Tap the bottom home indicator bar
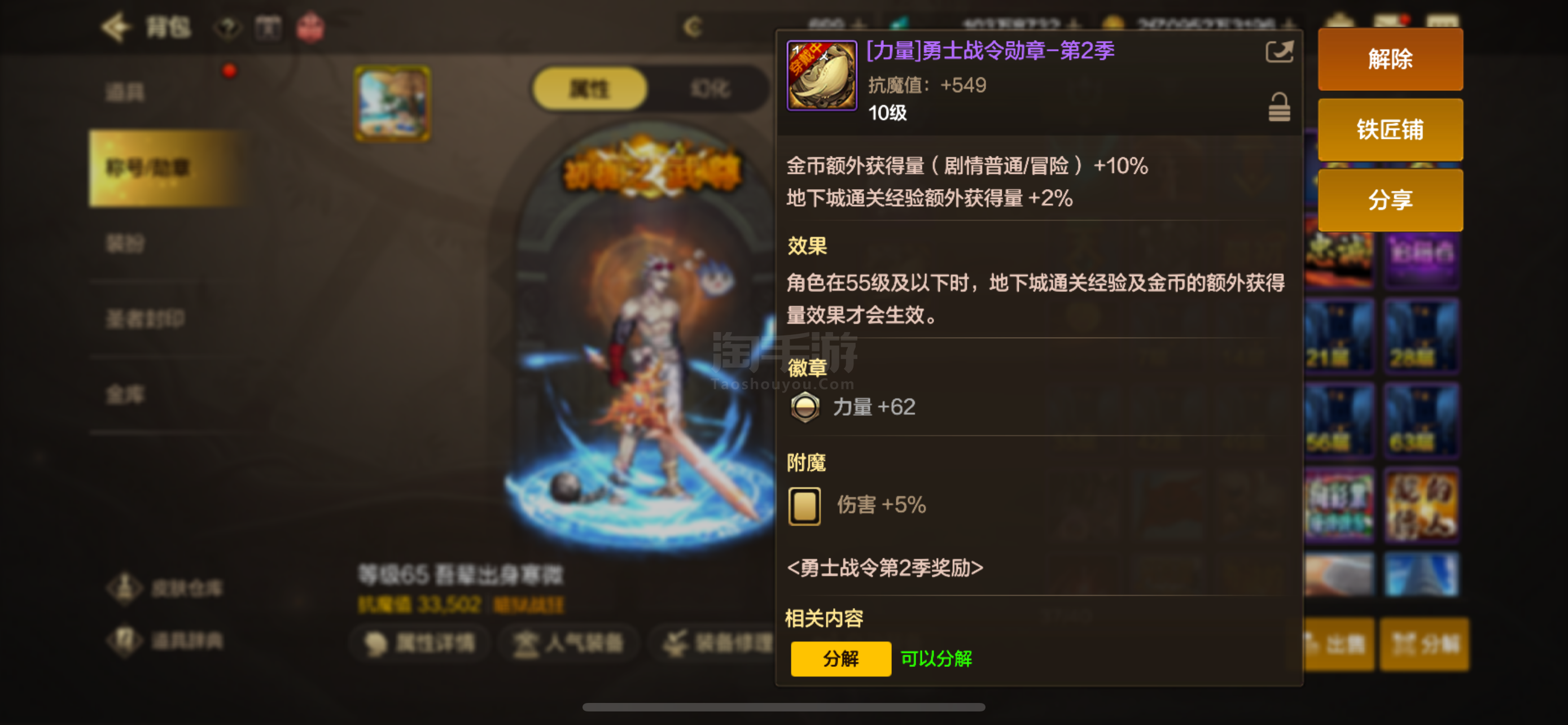The height and width of the screenshot is (725, 1568). point(783,707)
